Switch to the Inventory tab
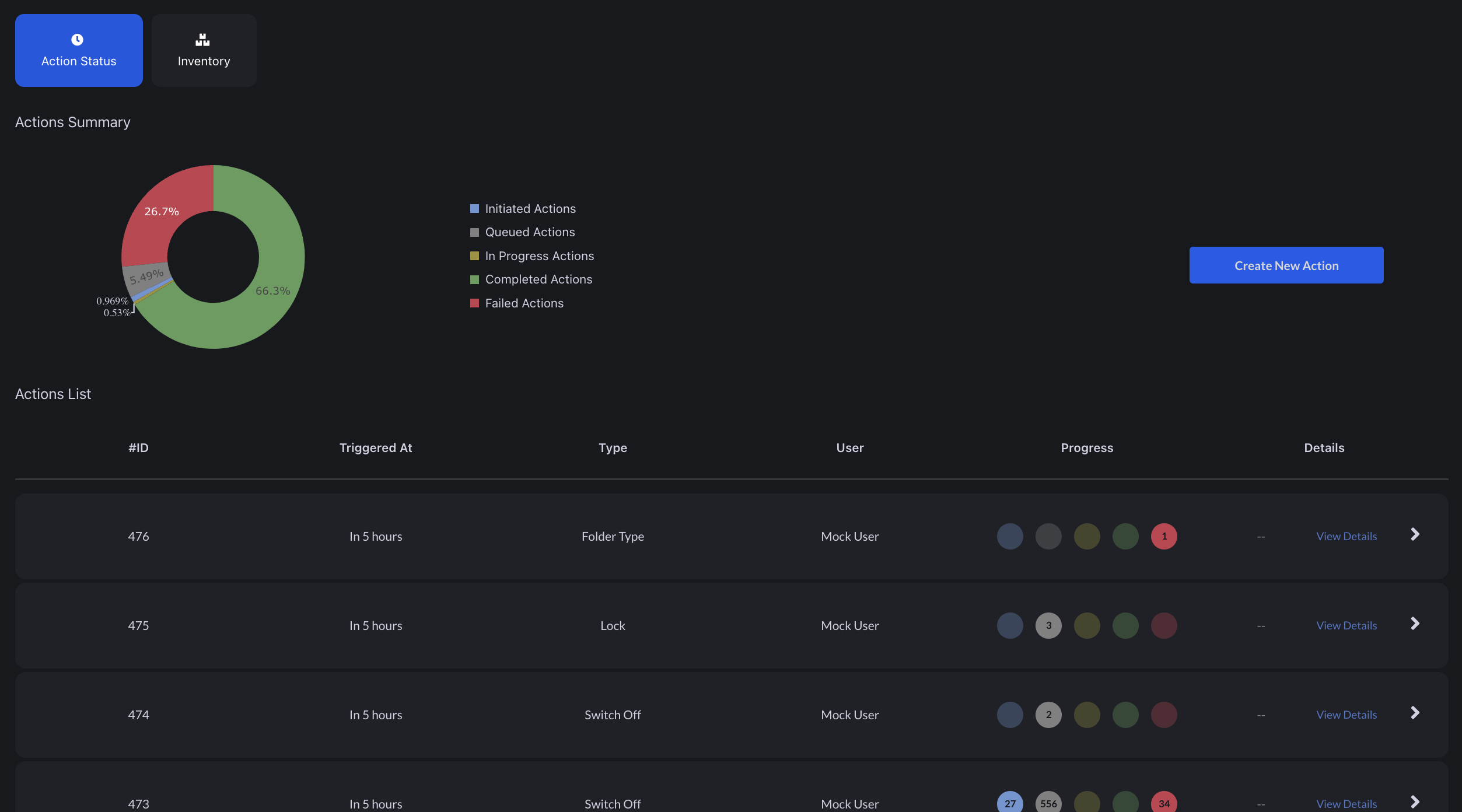Viewport: 1462px width, 812px height. (x=204, y=51)
